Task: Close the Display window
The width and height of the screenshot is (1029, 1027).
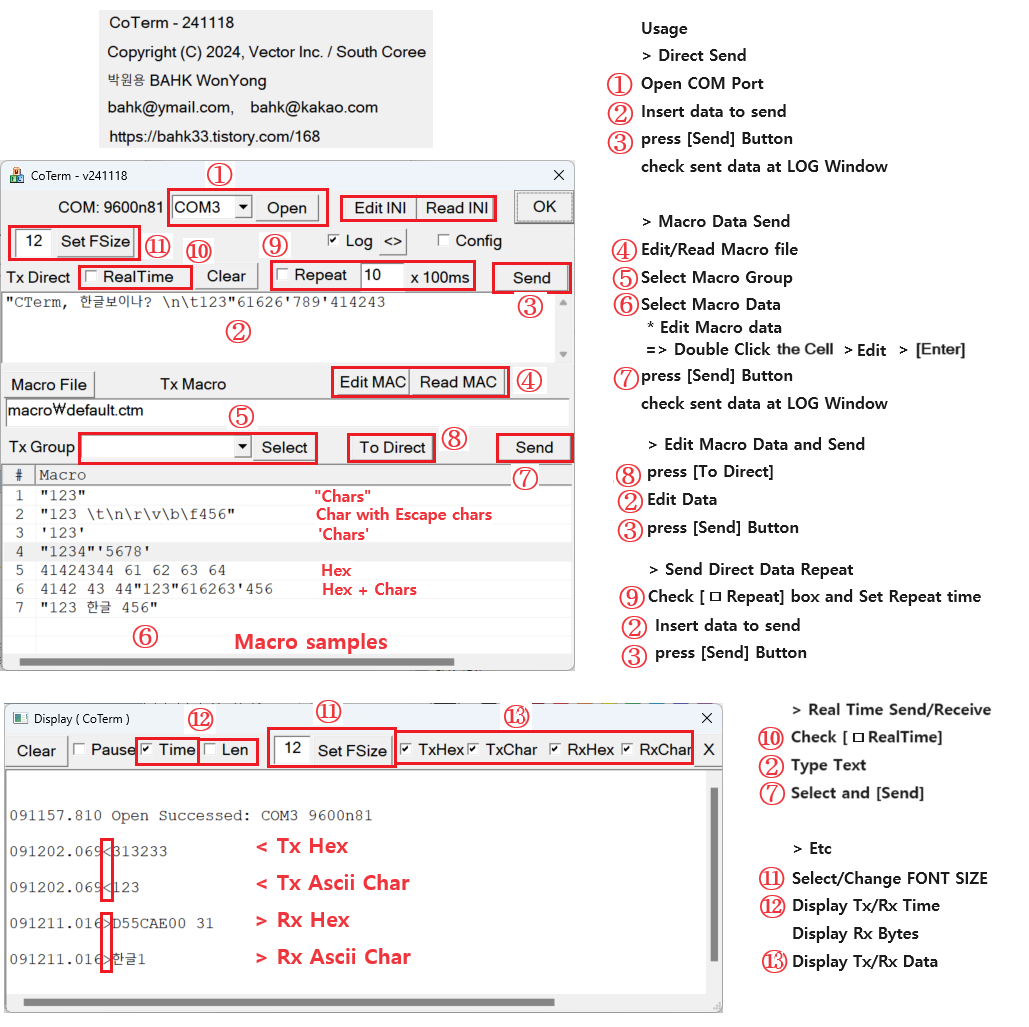Action: point(707,718)
